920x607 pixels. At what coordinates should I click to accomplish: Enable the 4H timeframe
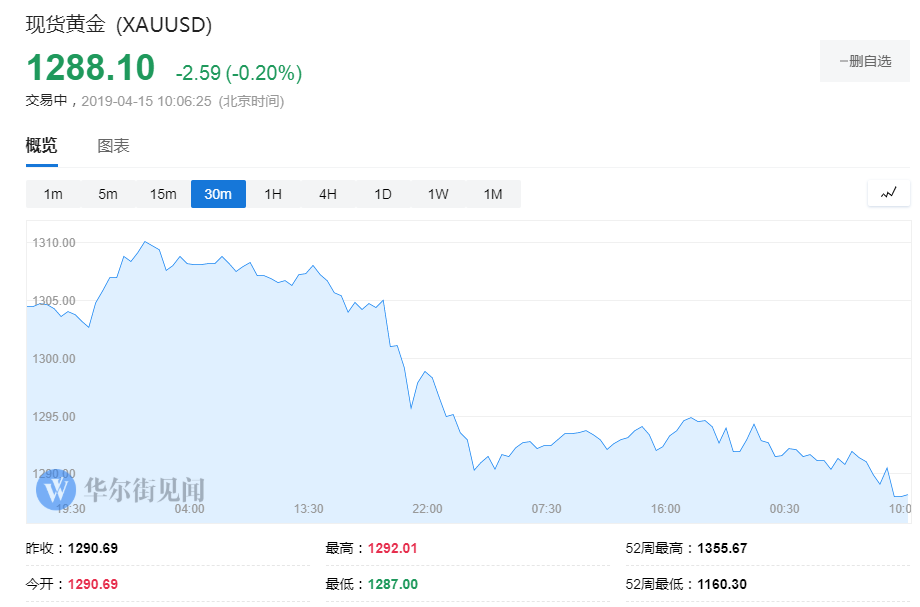[327, 194]
